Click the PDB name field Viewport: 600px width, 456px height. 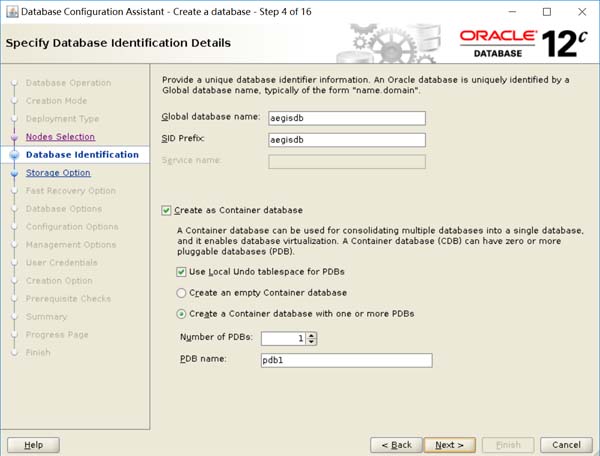tap(347, 360)
